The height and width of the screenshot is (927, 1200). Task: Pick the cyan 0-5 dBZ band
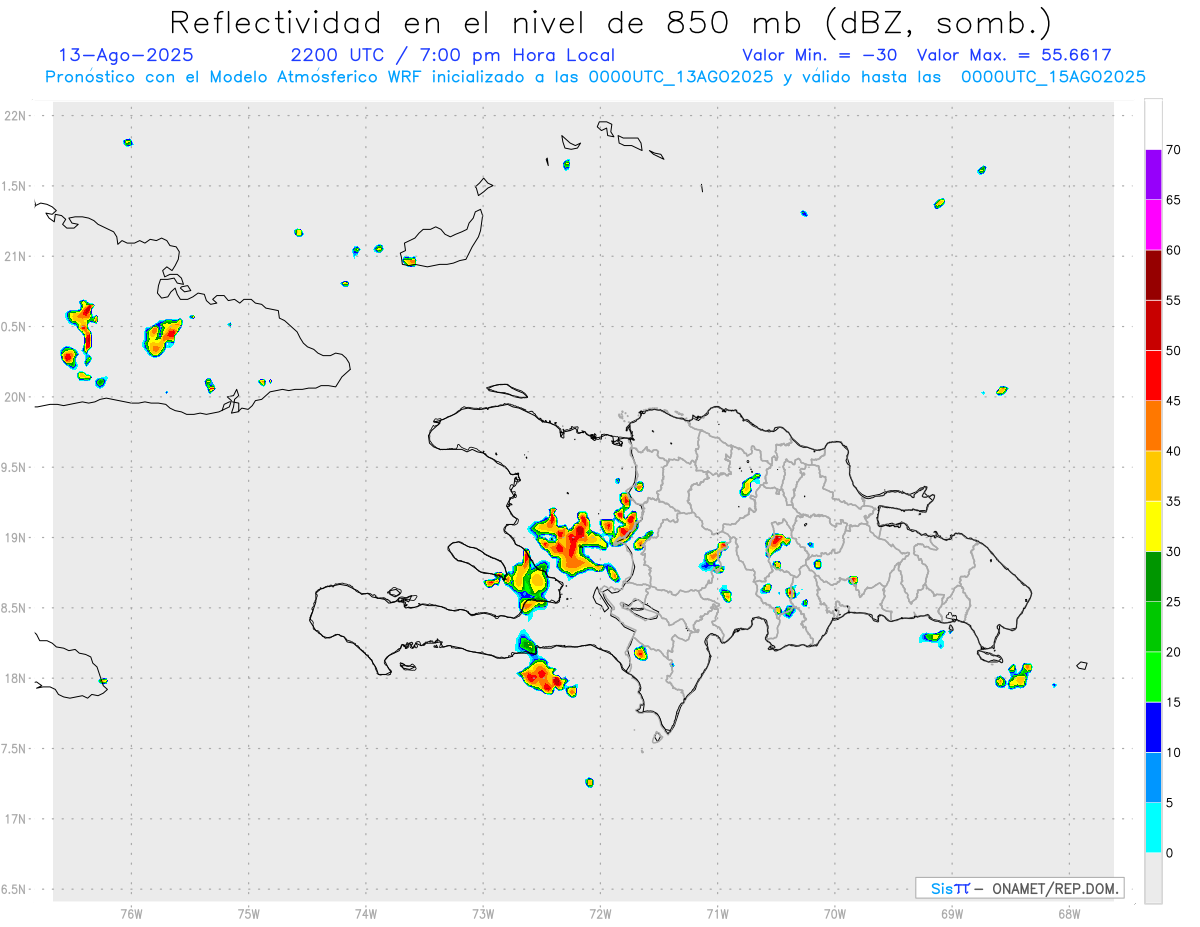coord(1153,828)
